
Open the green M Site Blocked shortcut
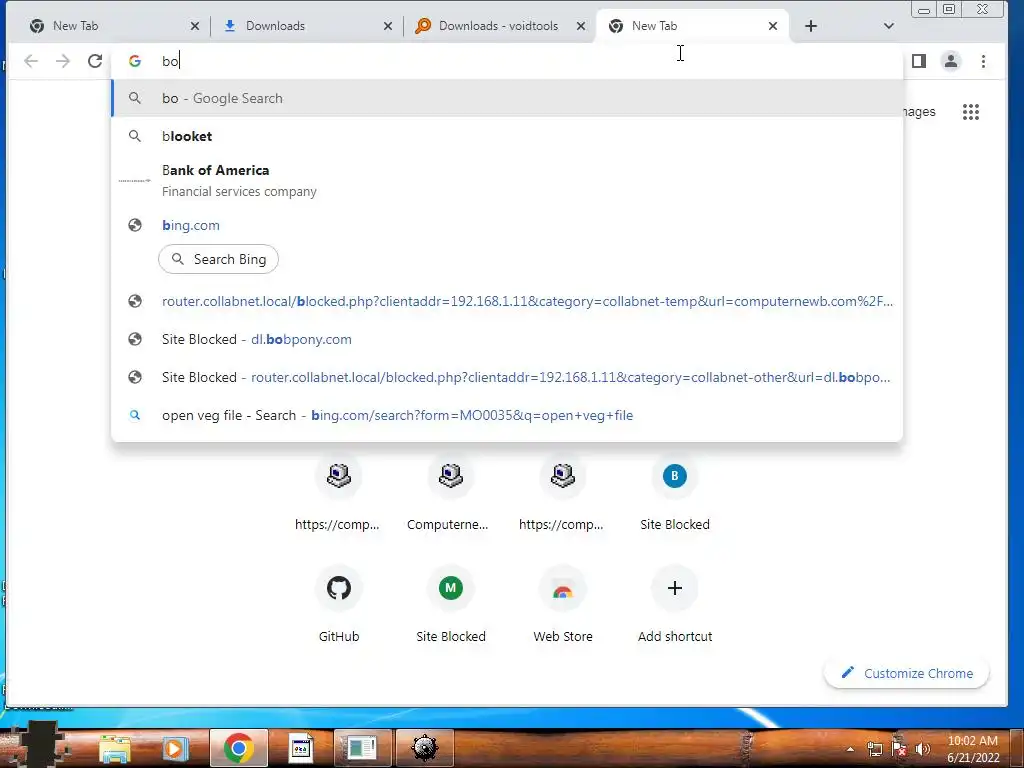tap(451, 605)
